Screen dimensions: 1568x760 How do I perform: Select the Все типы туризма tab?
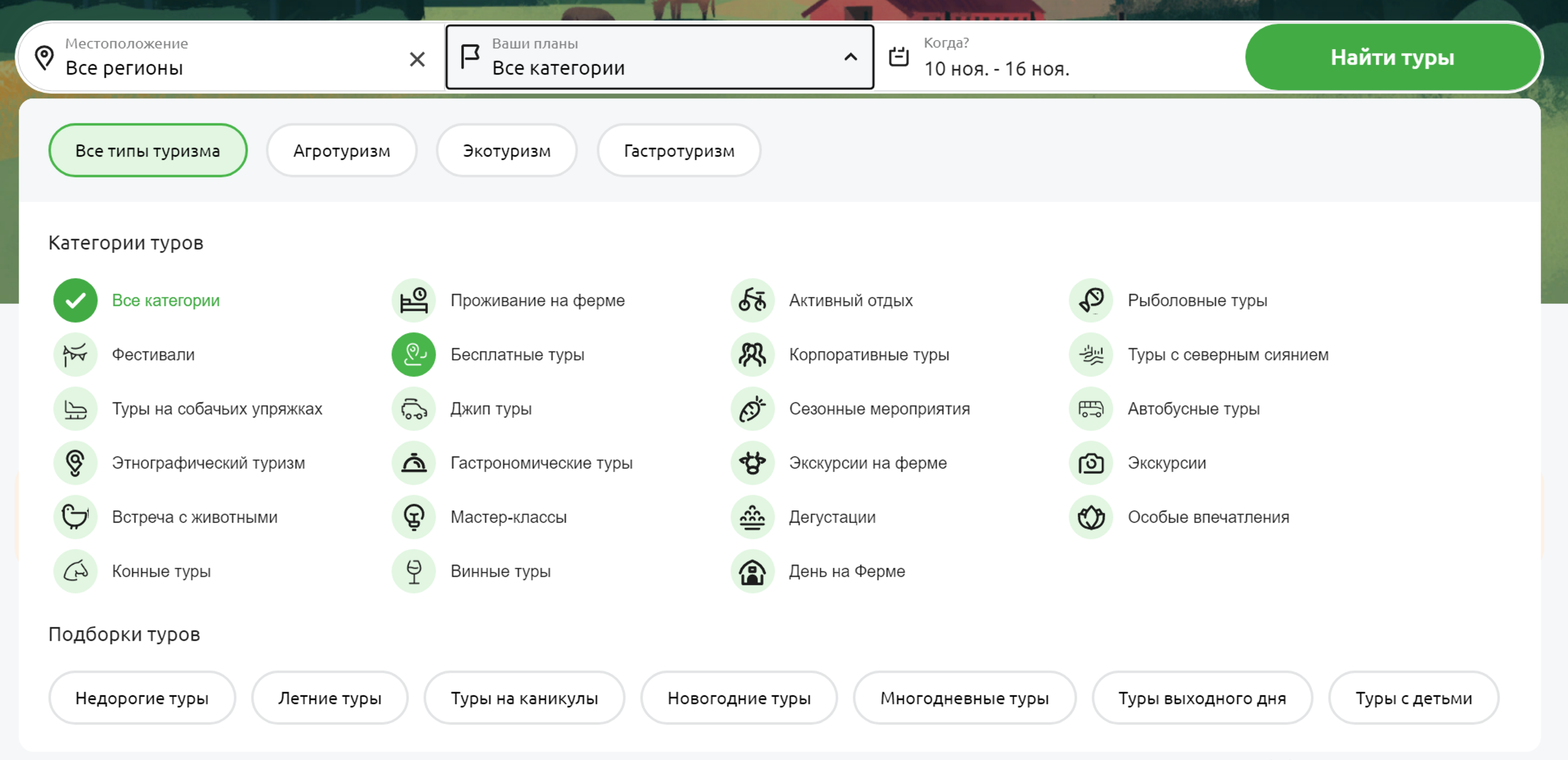(x=148, y=150)
